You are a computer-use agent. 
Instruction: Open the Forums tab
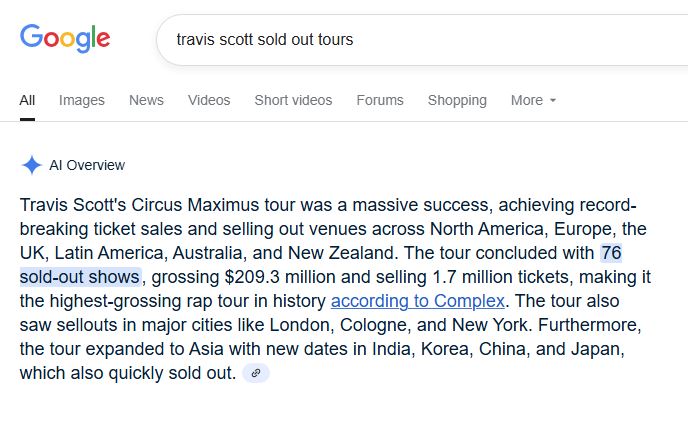380,100
